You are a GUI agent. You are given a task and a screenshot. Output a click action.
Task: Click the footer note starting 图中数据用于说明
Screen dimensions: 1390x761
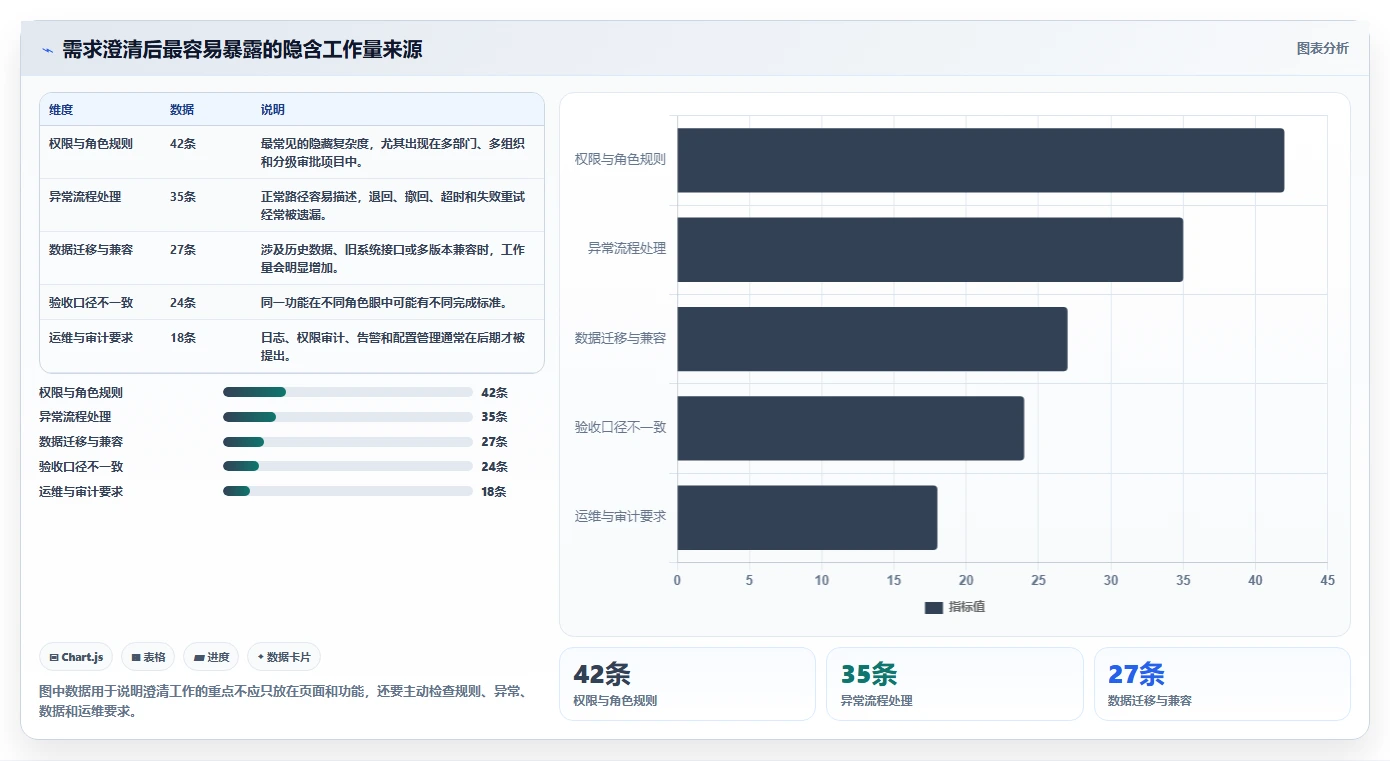(x=283, y=701)
